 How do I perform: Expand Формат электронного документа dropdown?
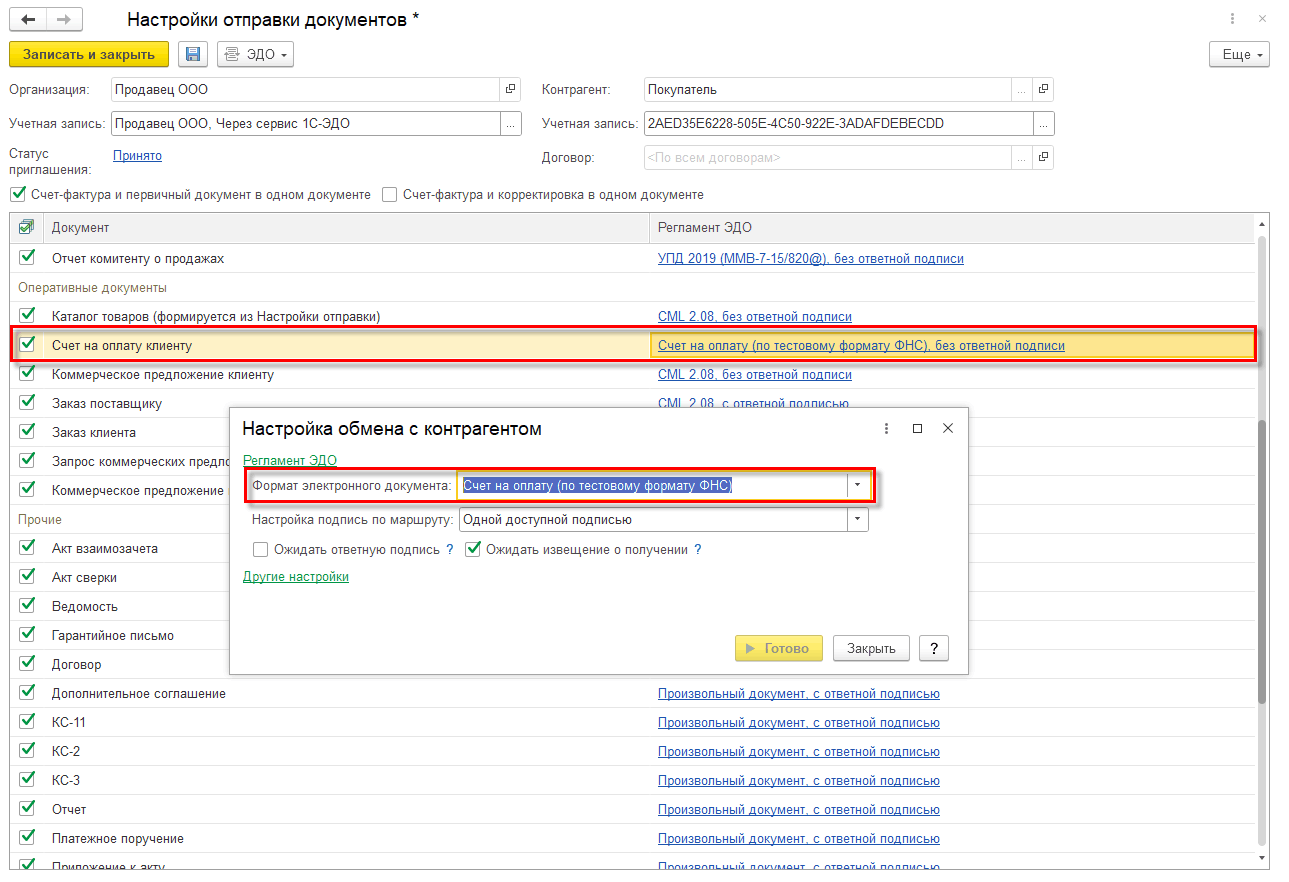pyautogui.click(x=857, y=485)
